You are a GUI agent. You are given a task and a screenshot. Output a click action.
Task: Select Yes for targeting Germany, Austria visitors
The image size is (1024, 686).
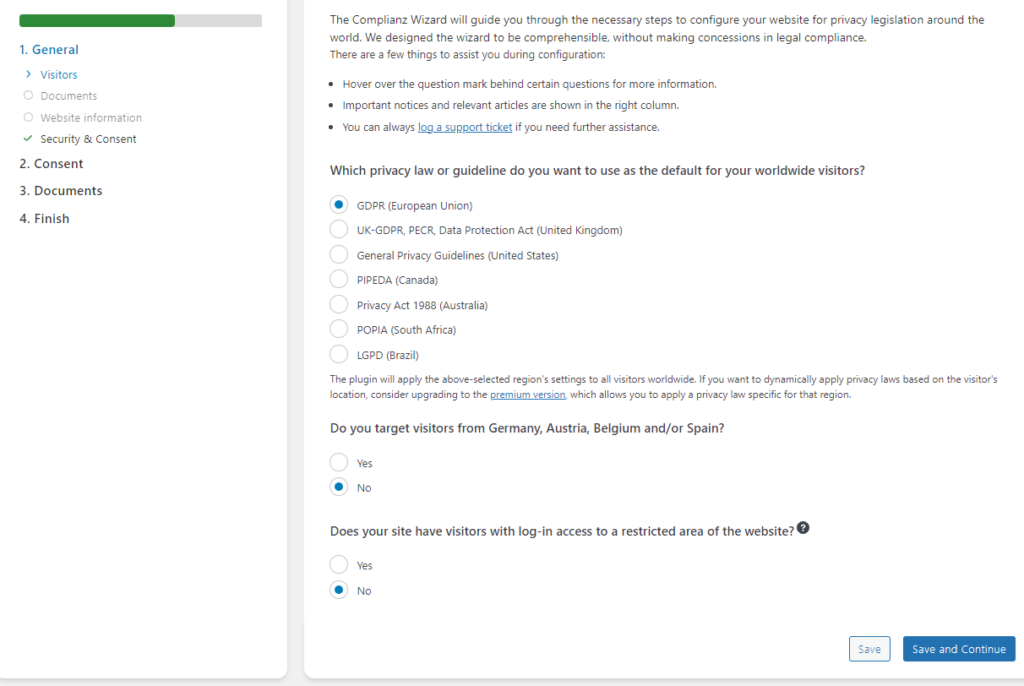pyautogui.click(x=339, y=463)
